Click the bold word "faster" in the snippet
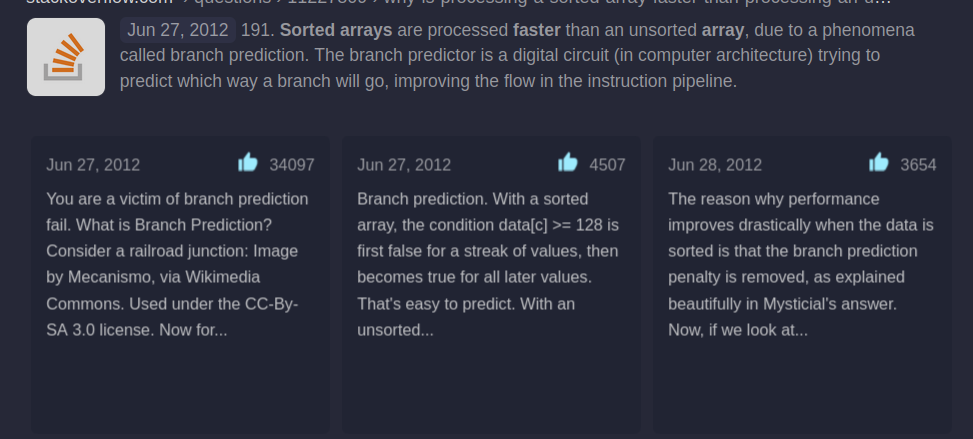 540,30
